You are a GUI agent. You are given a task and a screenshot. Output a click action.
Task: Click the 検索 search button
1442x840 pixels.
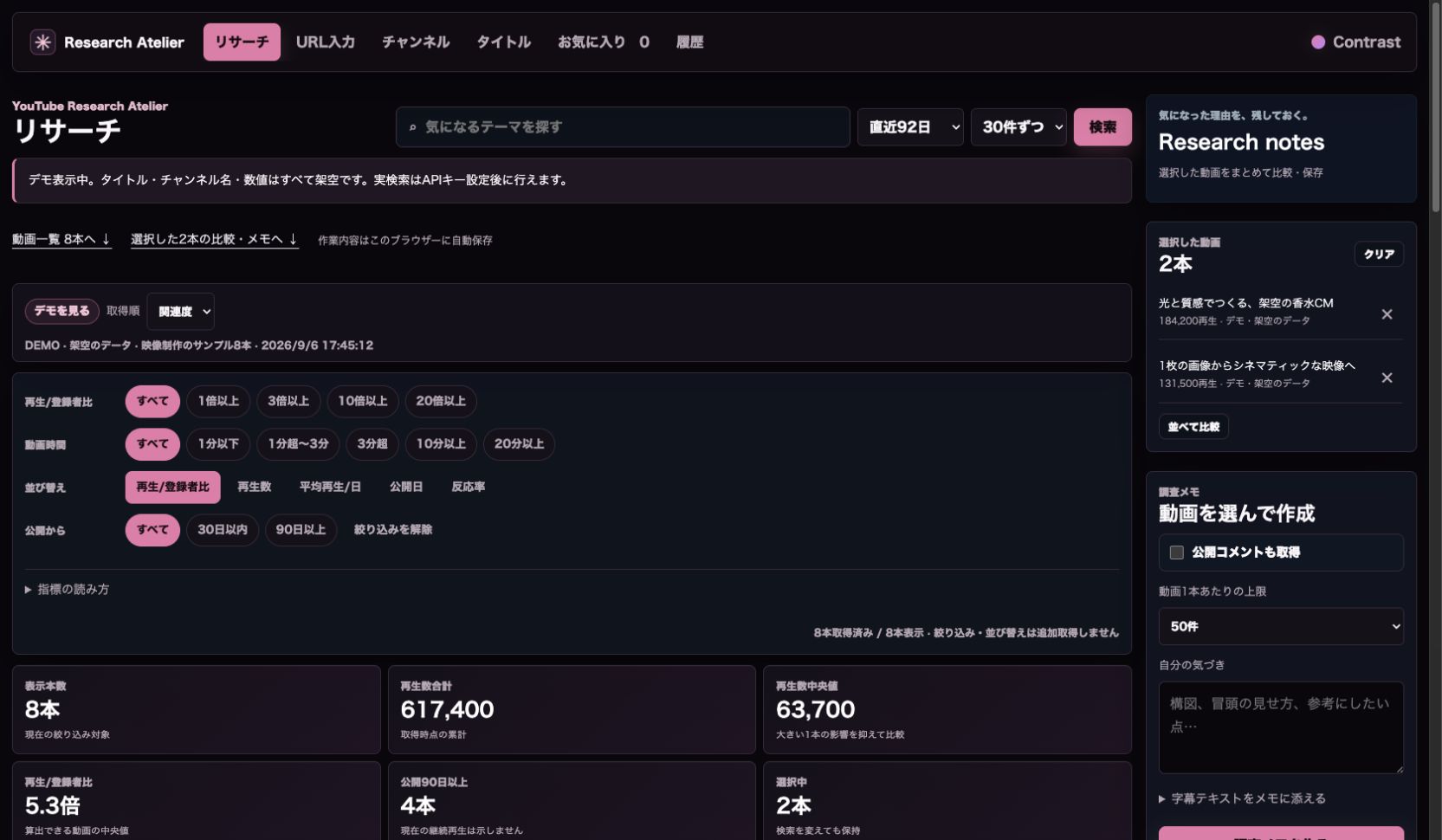1103,127
